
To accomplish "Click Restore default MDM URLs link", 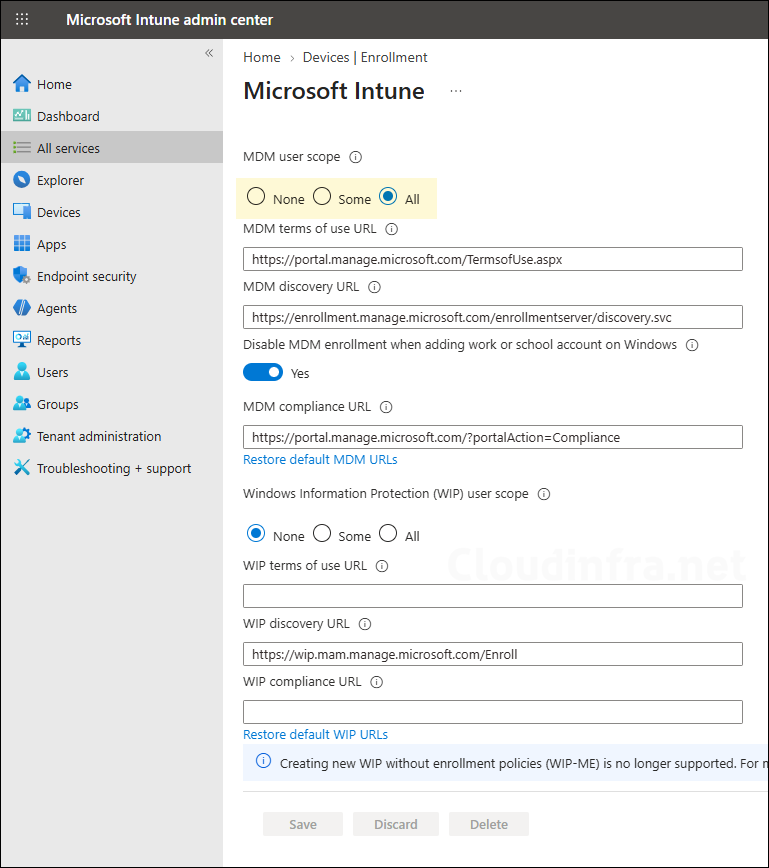I will pos(320,459).
